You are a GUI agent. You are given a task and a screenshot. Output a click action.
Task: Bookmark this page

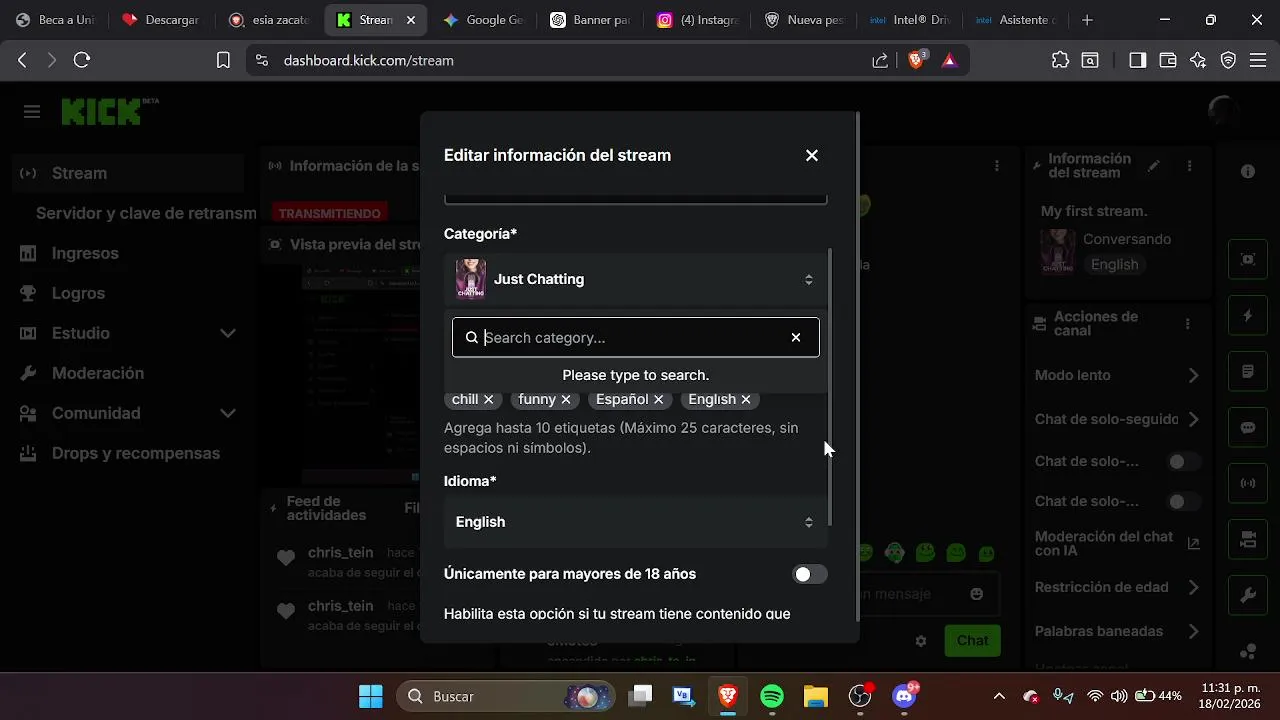[223, 60]
